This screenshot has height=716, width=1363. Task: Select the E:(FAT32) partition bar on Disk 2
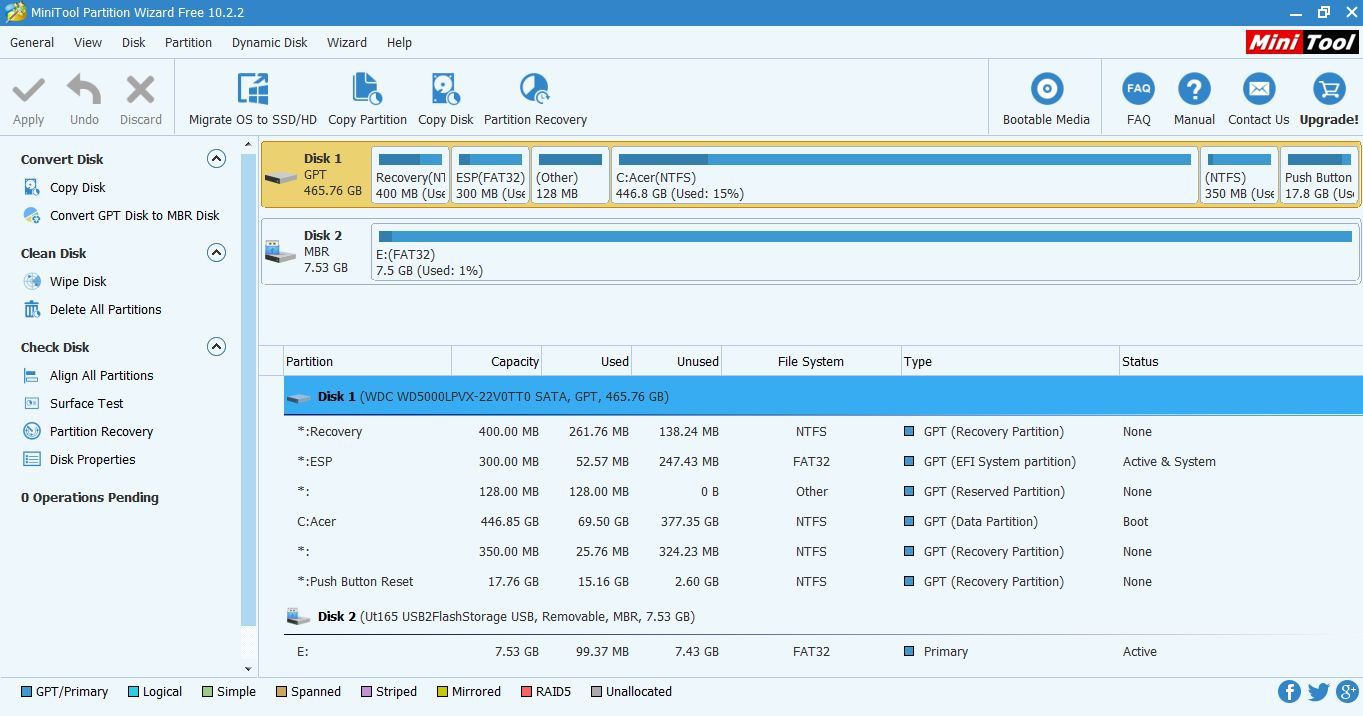point(865,252)
